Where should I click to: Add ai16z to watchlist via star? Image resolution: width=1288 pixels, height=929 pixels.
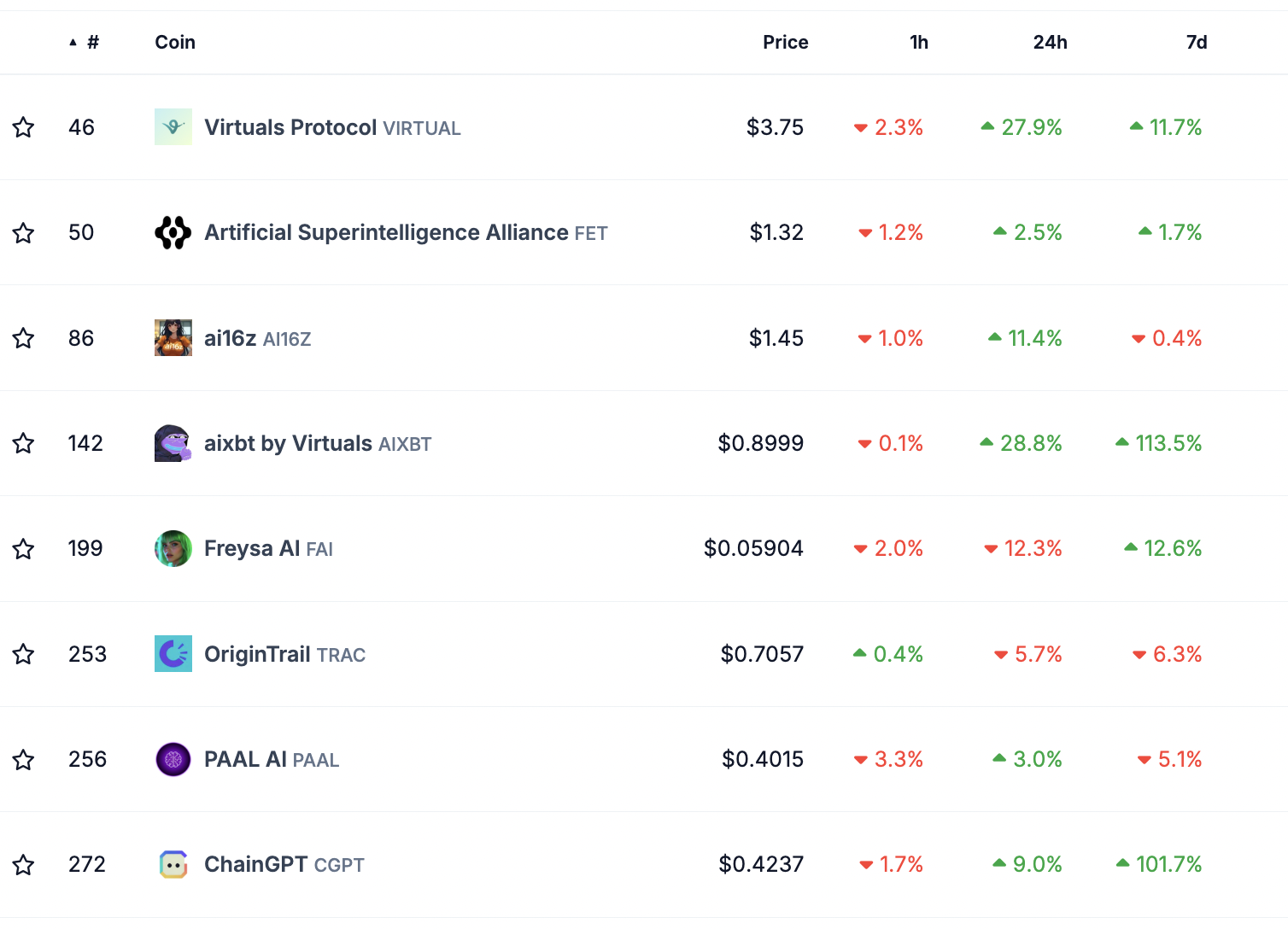tap(24, 337)
